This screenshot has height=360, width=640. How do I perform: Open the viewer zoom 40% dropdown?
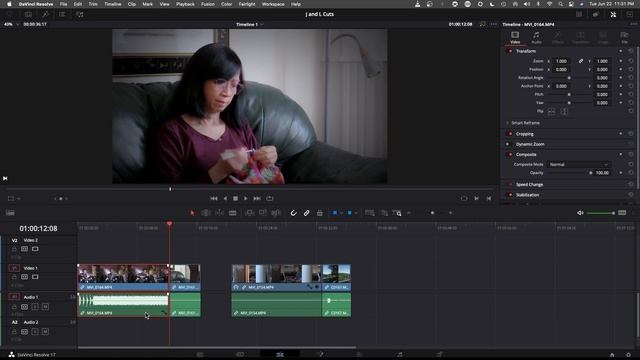11,24
